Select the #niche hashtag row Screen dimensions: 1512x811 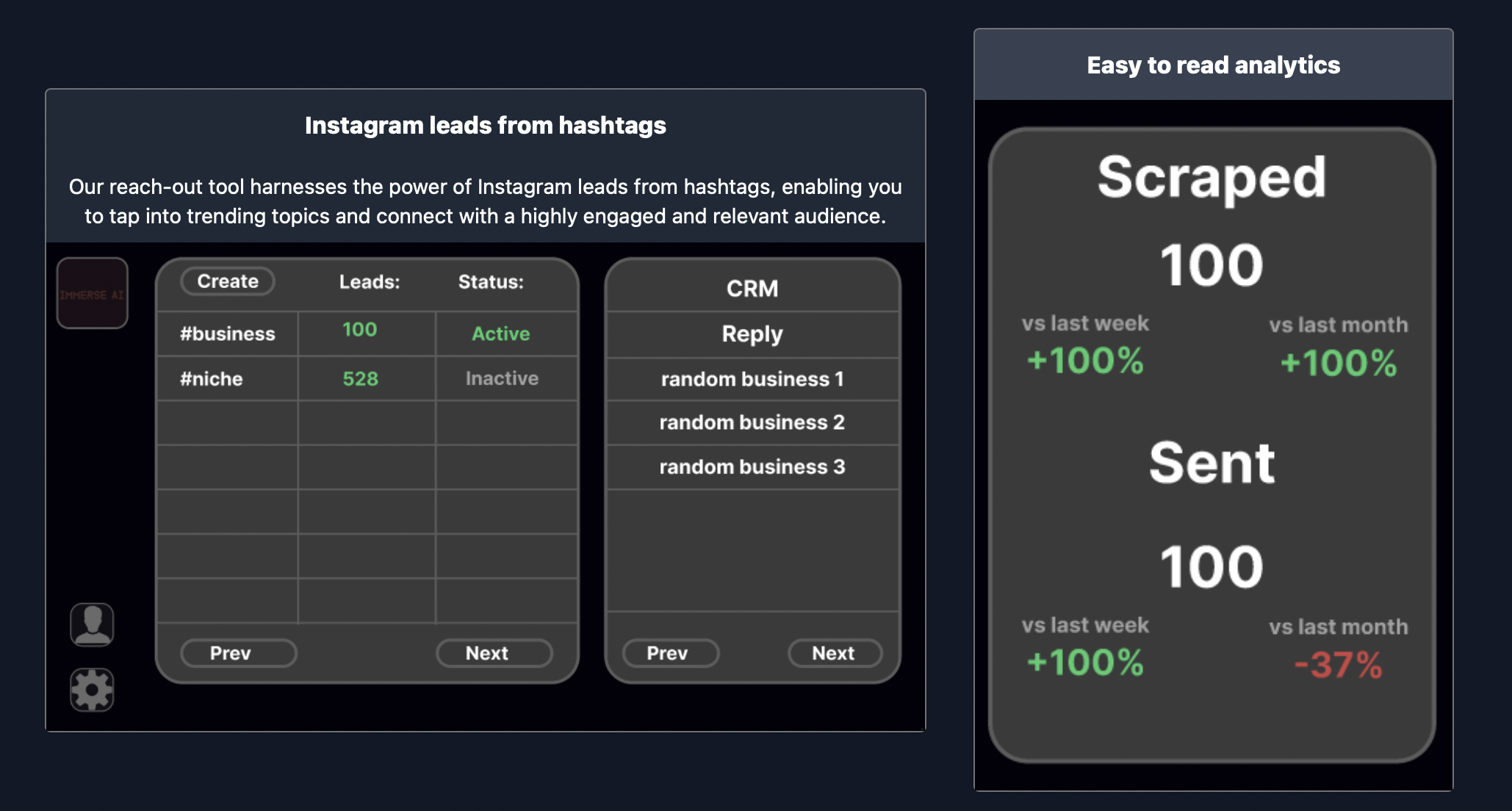tap(212, 379)
